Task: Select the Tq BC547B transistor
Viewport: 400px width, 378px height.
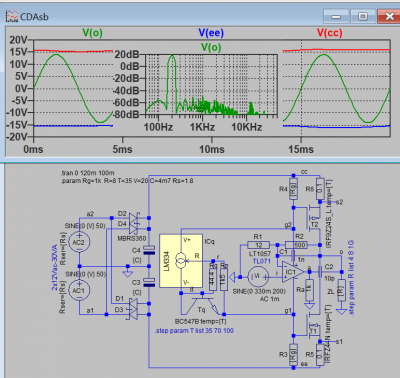Action: point(202,304)
